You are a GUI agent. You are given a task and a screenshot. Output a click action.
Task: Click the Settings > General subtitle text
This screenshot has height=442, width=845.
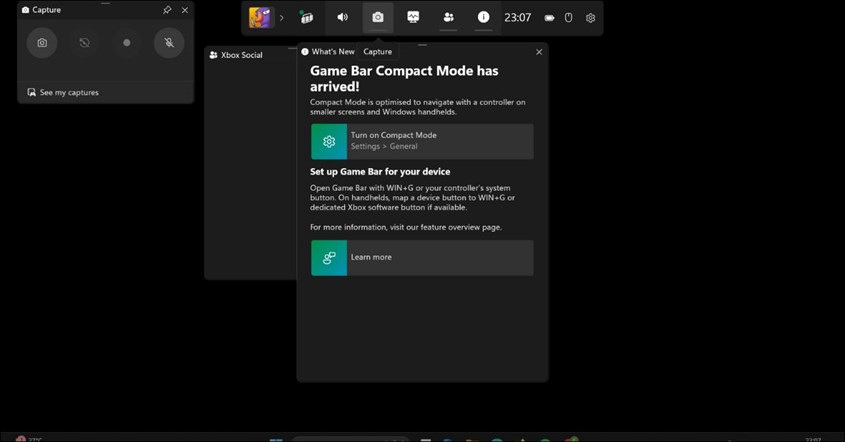(x=384, y=146)
